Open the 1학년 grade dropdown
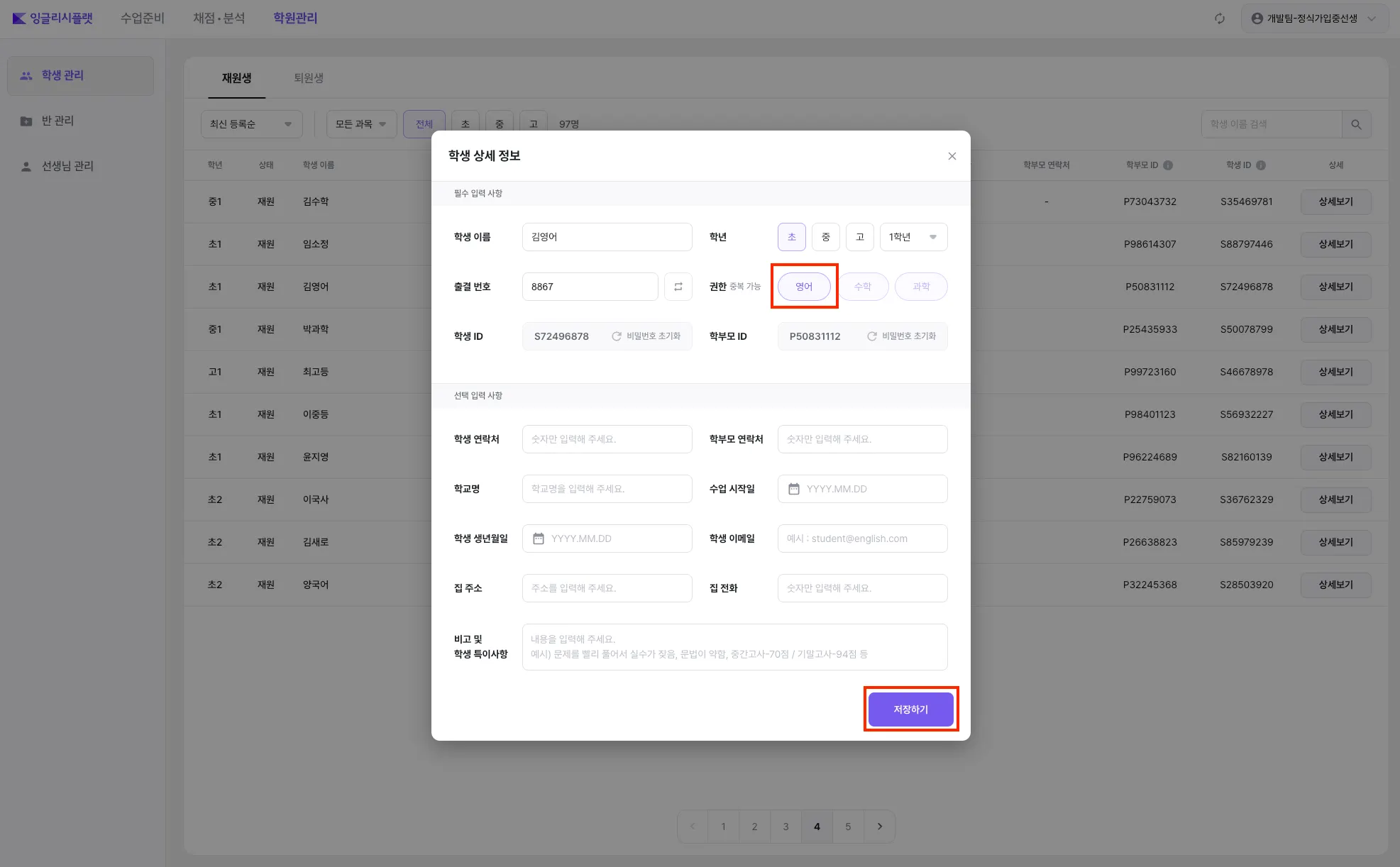This screenshot has width=1400, height=867. pos(913,237)
